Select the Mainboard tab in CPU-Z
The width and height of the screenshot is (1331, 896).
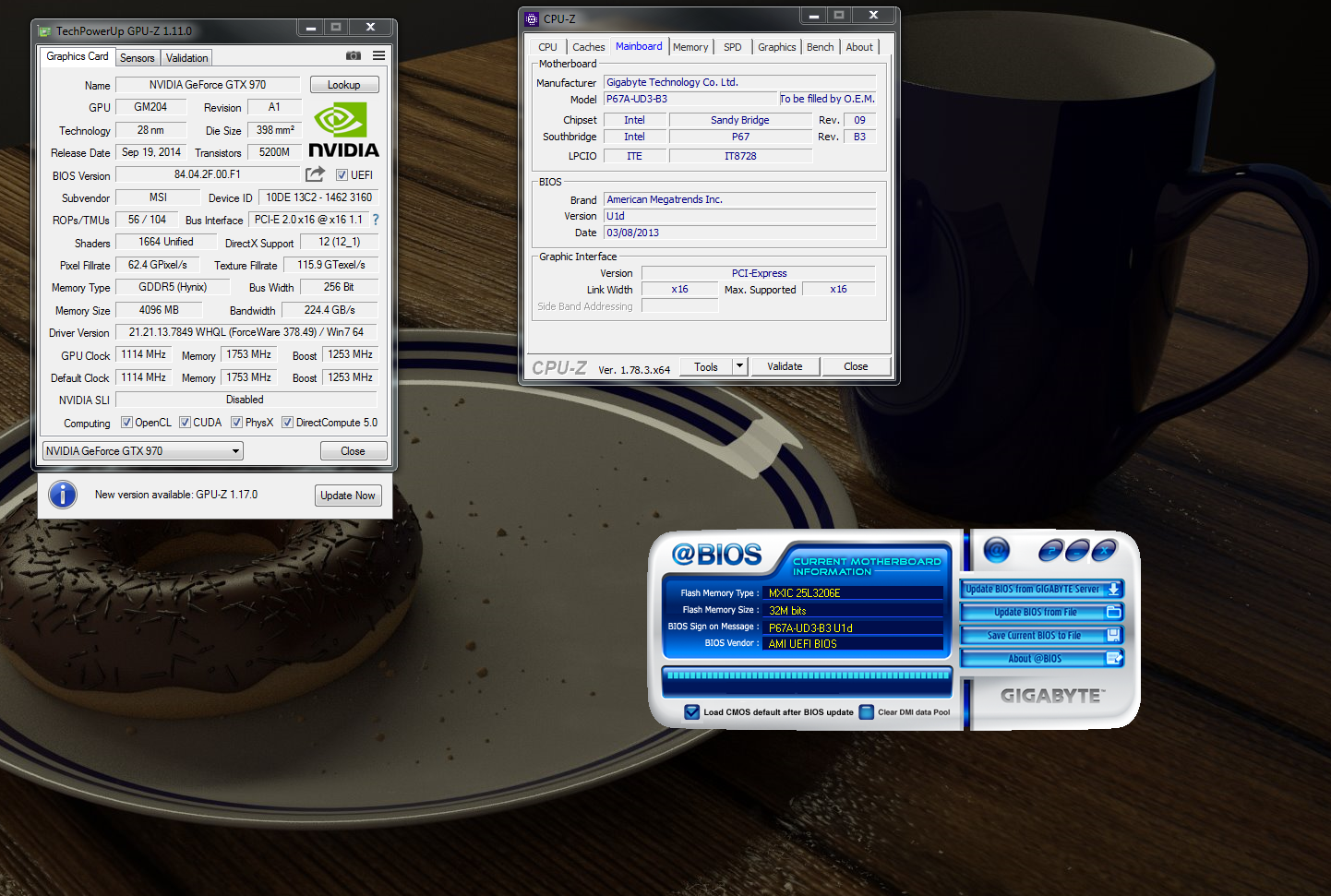click(639, 46)
